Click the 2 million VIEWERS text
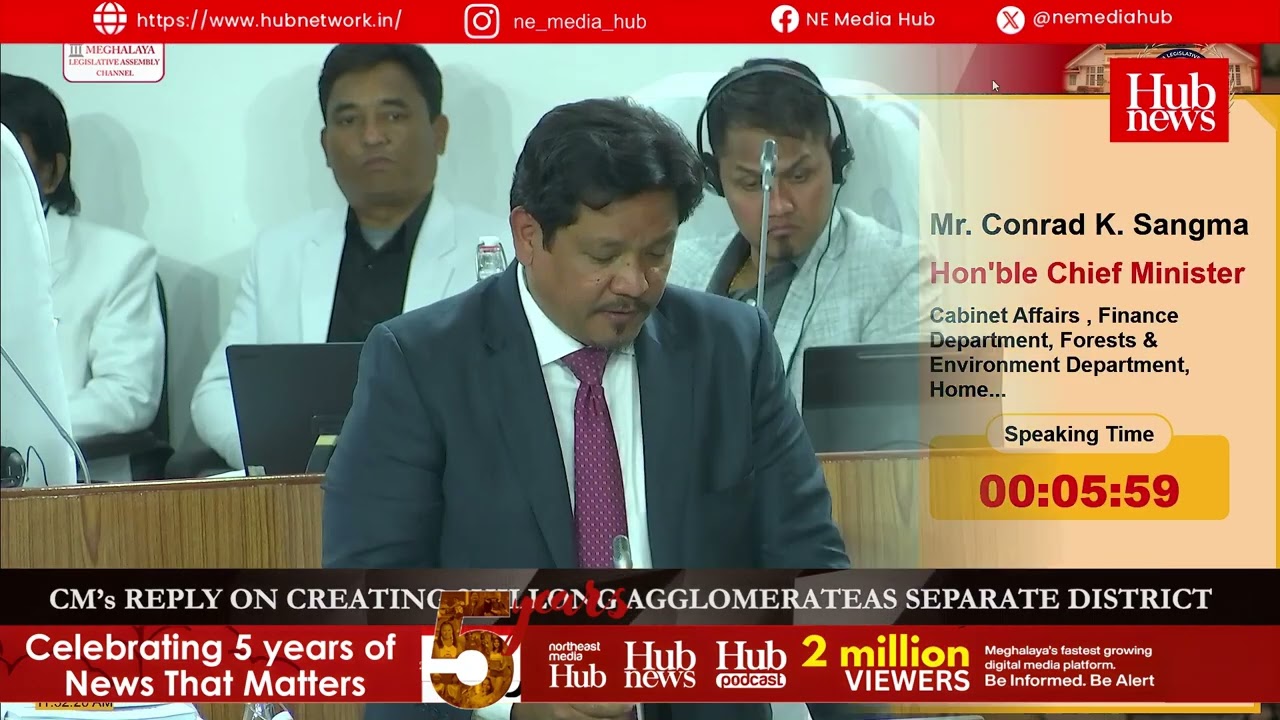1280x720 pixels. (x=886, y=666)
